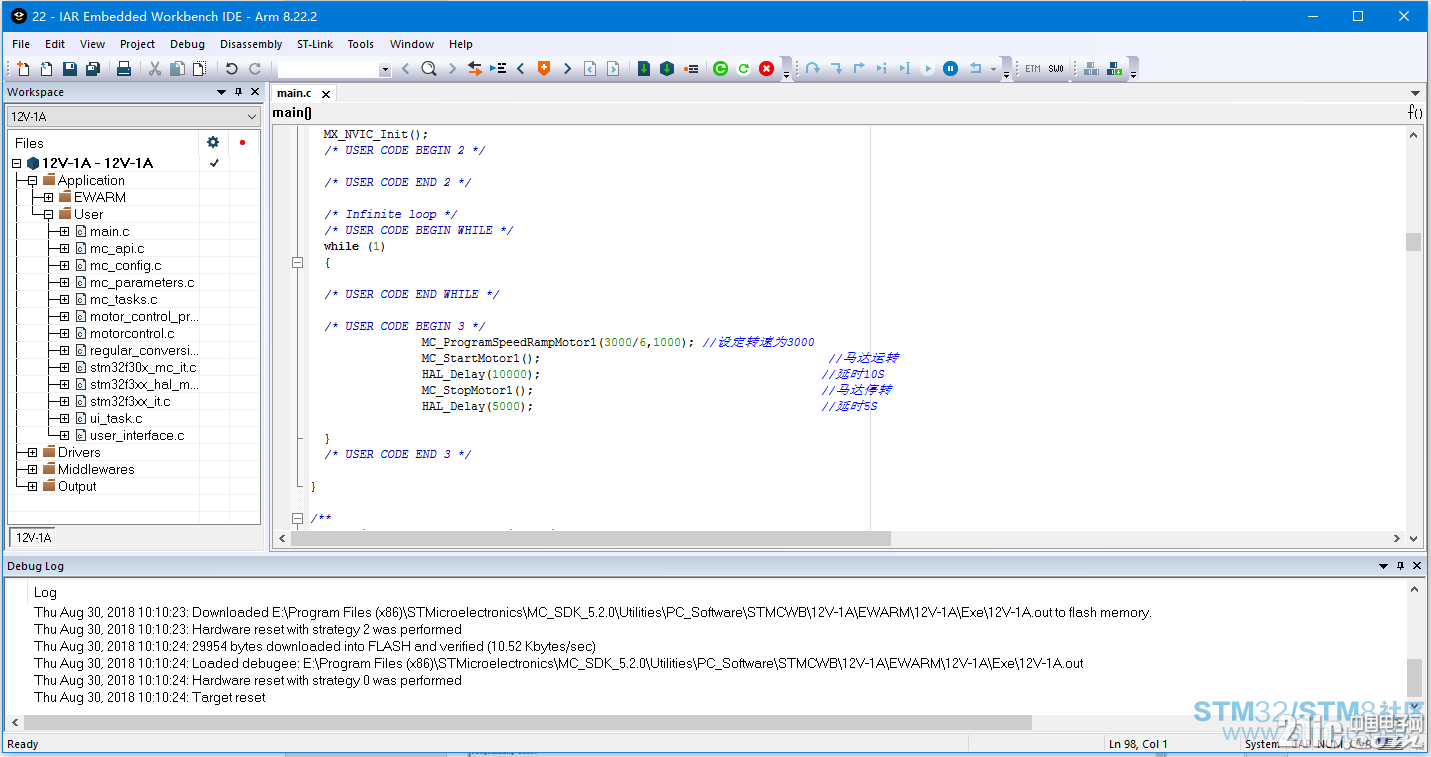This screenshot has width=1431, height=757.
Task: Open the Disassembly menu
Action: pyautogui.click(x=251, y=44)
